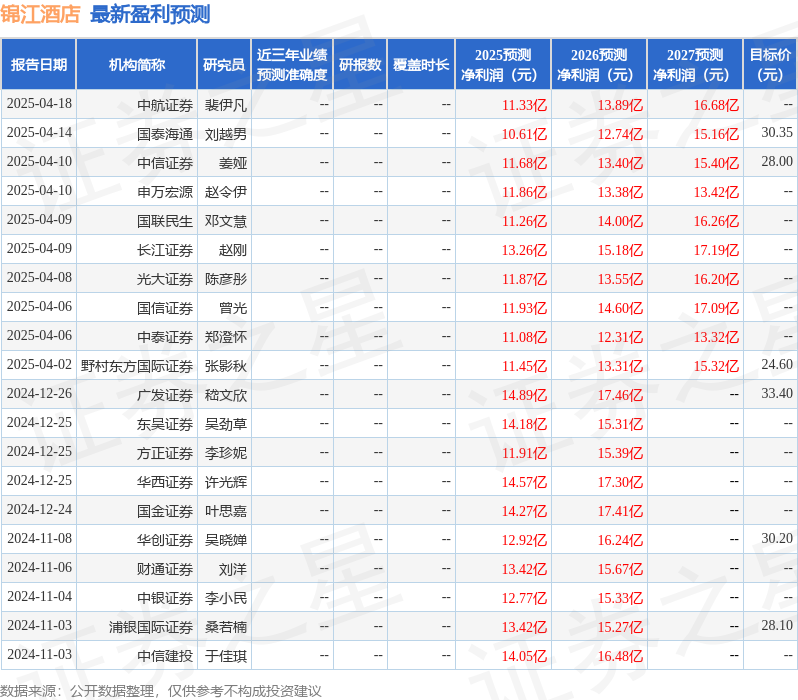Click institution name 长江证券

[x=165, y=250]
